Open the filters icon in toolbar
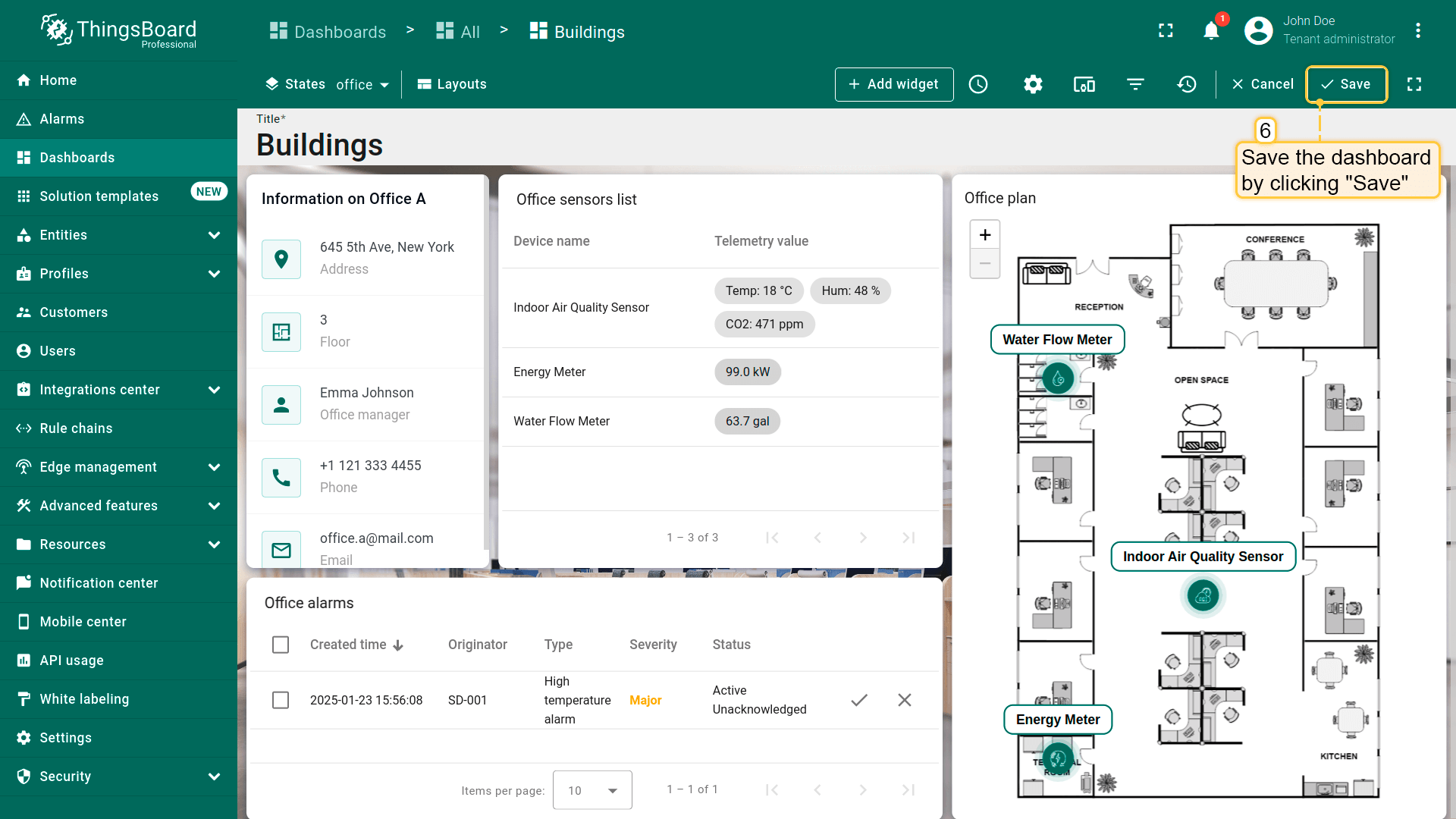The height and width of the screenshot is (819, 1456). click(1135, 84)
